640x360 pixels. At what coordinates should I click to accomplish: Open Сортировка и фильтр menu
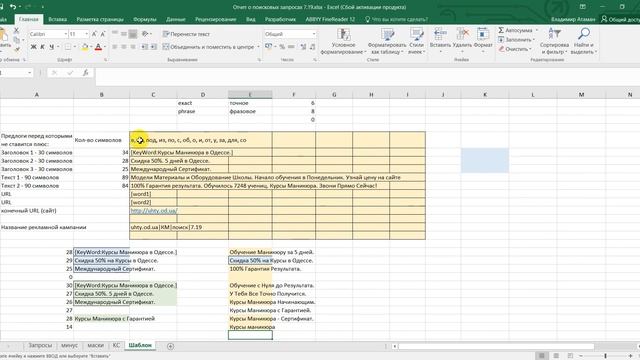tap(554, 41)
